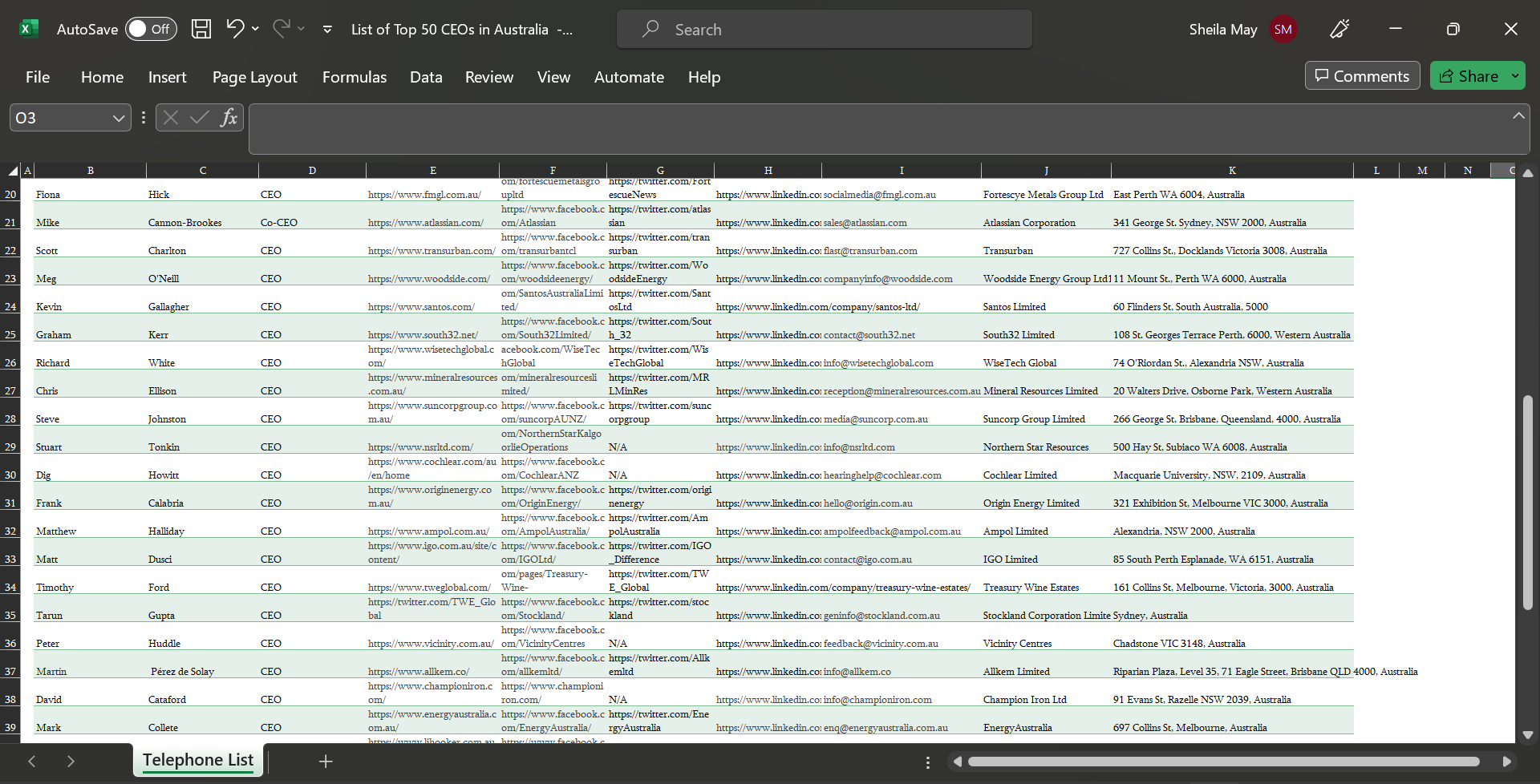Click the three-dot grip beside the Name Box
Image resolution: width=1540 pixels, height=784 pixels.
(144, 118)
